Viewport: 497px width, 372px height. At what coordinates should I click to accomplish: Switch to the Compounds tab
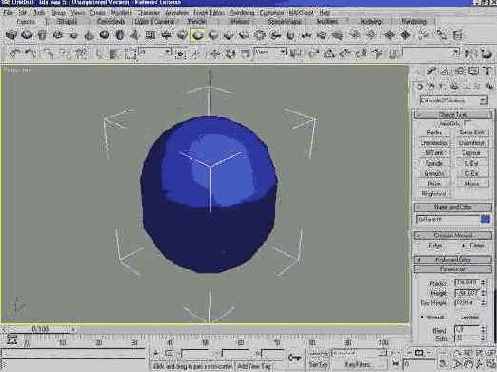click(x=111, y=22)
